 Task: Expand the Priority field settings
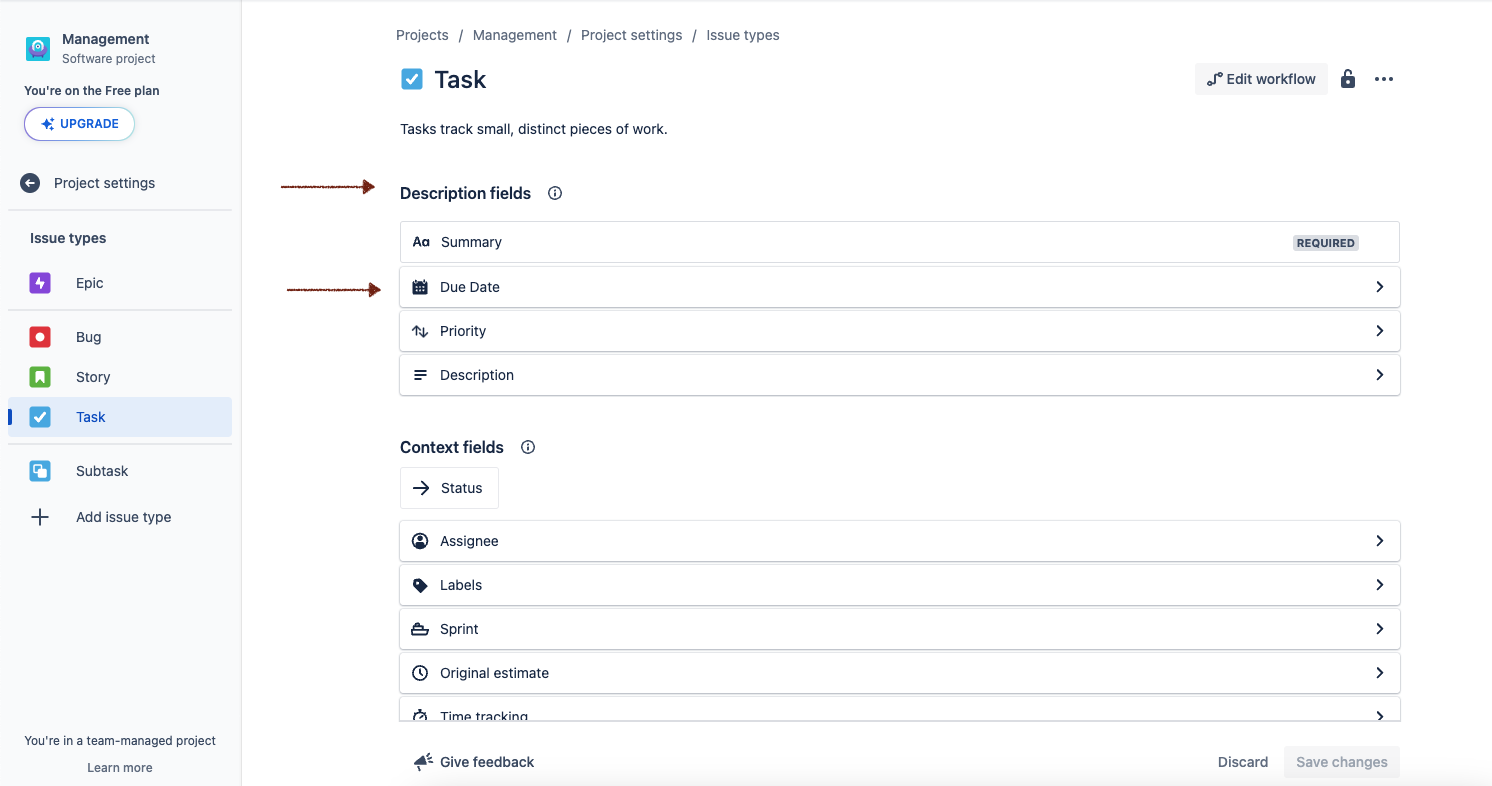[1379, 330]
